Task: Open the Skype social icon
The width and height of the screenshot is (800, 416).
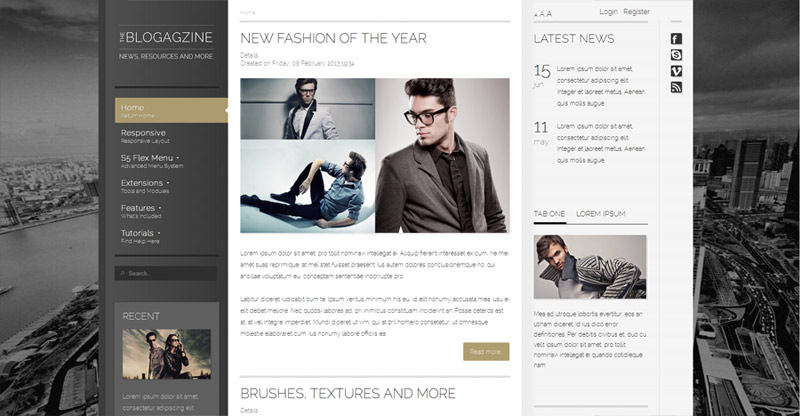Action: [x=676, y=55]
